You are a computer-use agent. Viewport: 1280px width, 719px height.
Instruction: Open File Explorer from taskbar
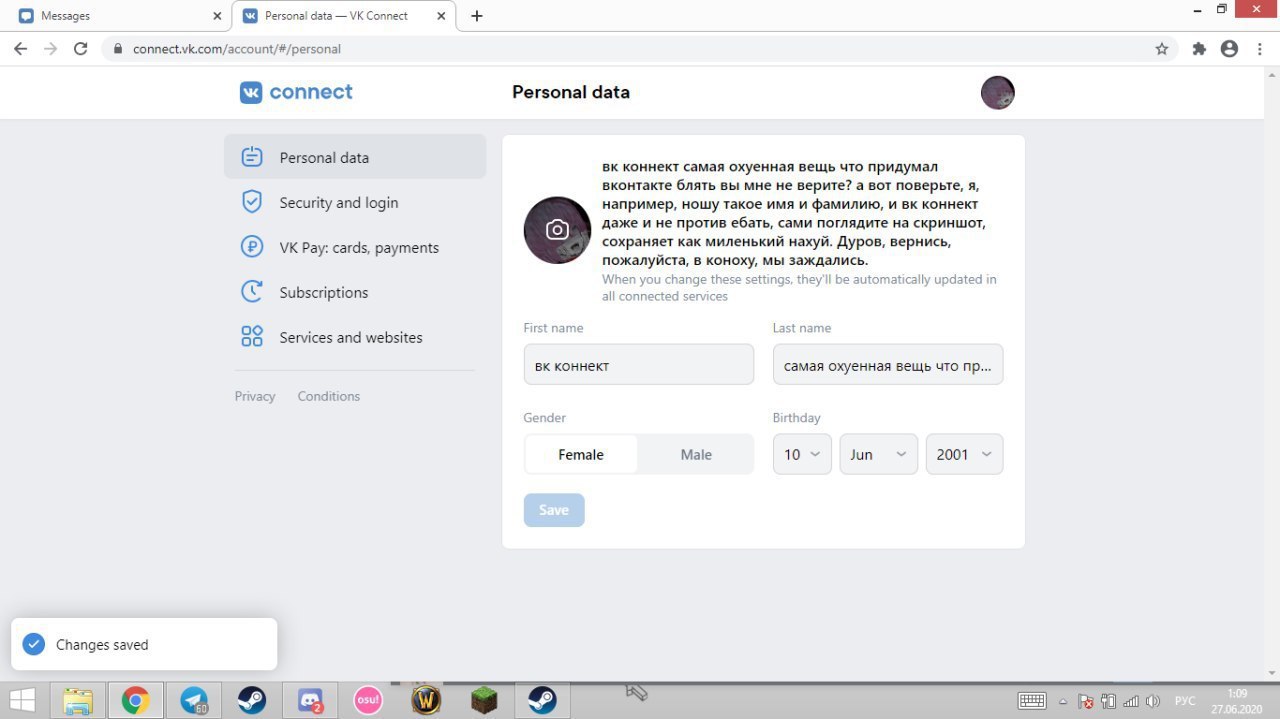coord(78,700)
